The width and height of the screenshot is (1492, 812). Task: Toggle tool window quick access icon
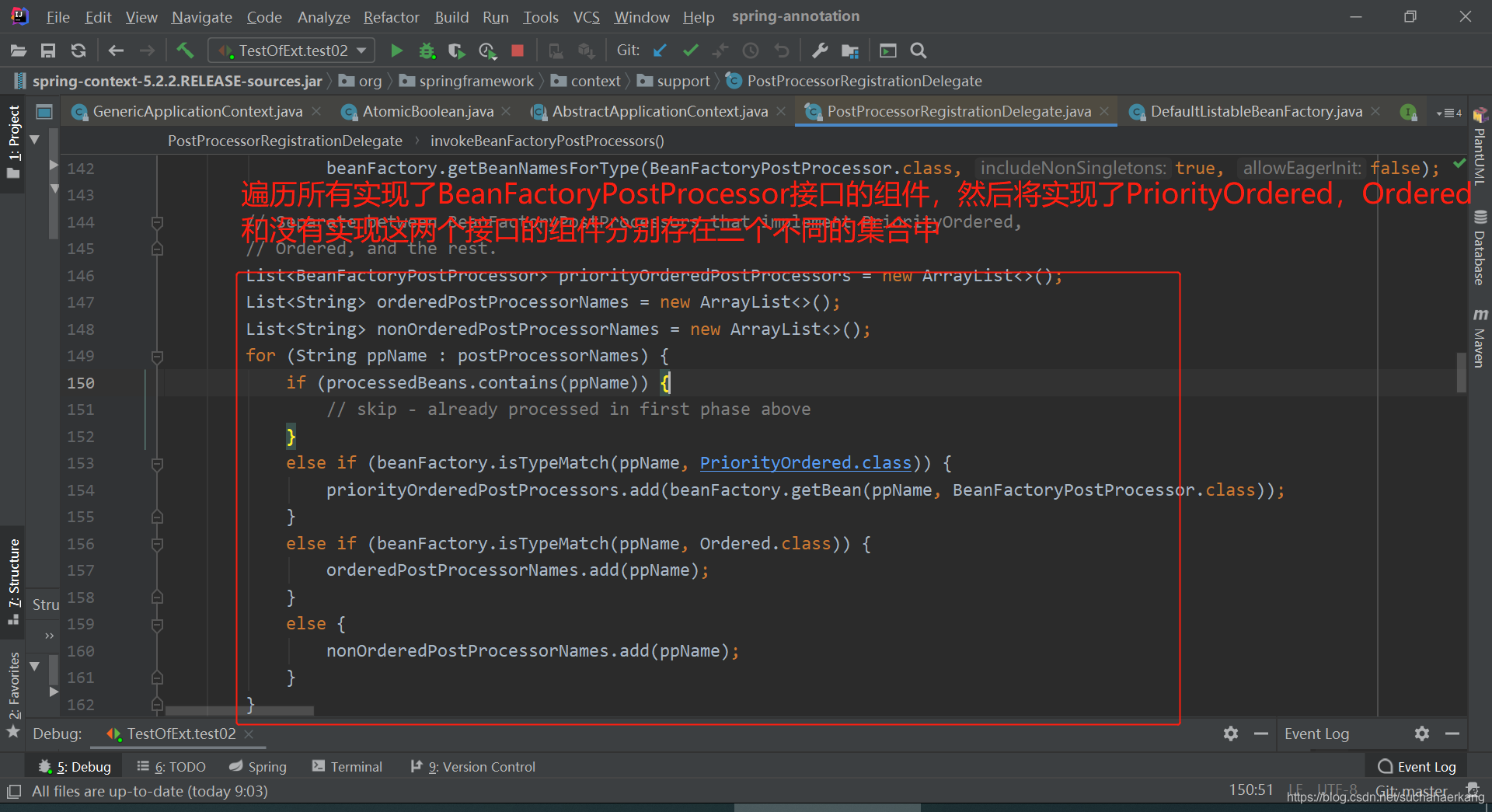[13, 792]
